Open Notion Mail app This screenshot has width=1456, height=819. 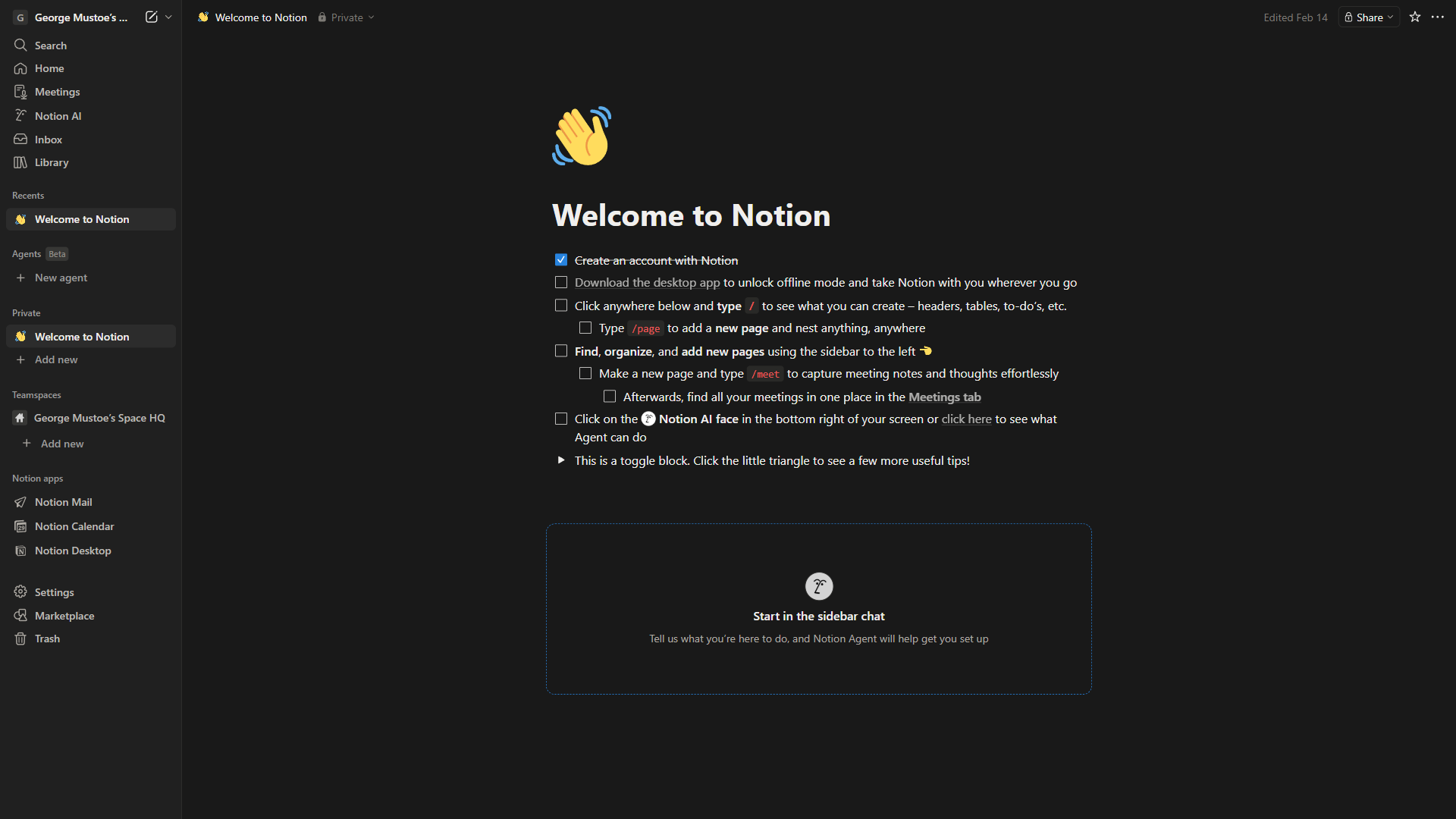point(91,502)
